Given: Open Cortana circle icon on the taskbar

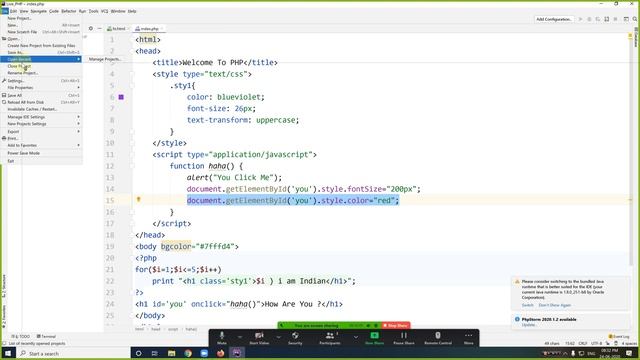Looking at the screenshot, I should (138, 353).
